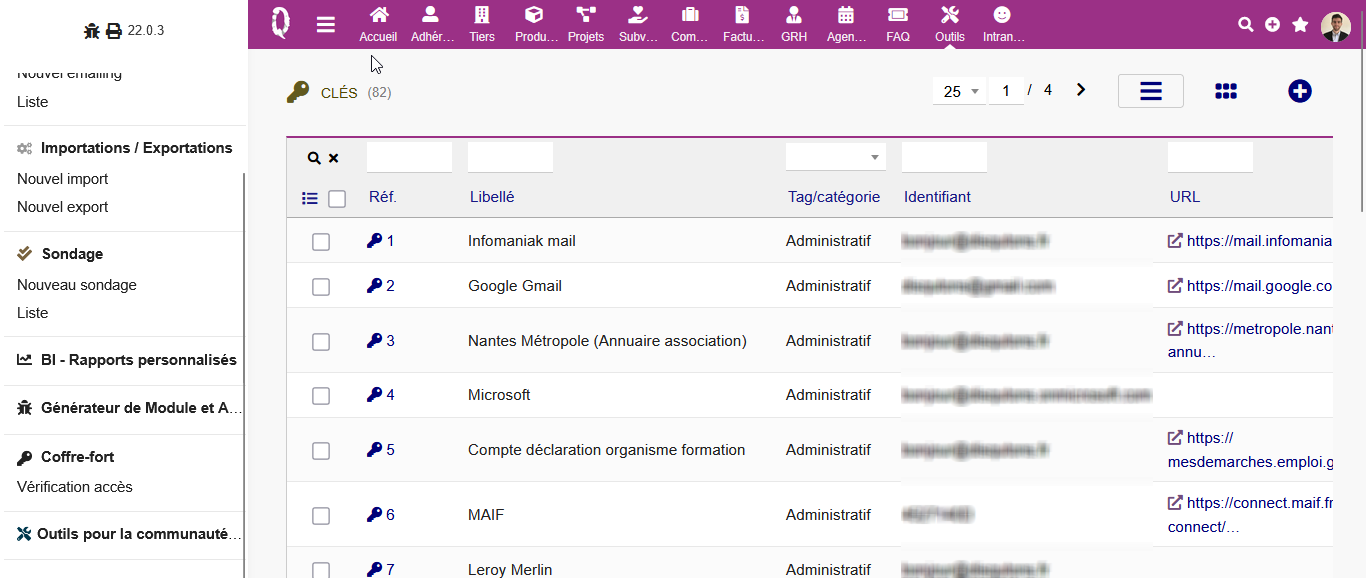Tick the Compte déclaration organisme formation checkbox
1366x578 pixels.
point(321,451)
